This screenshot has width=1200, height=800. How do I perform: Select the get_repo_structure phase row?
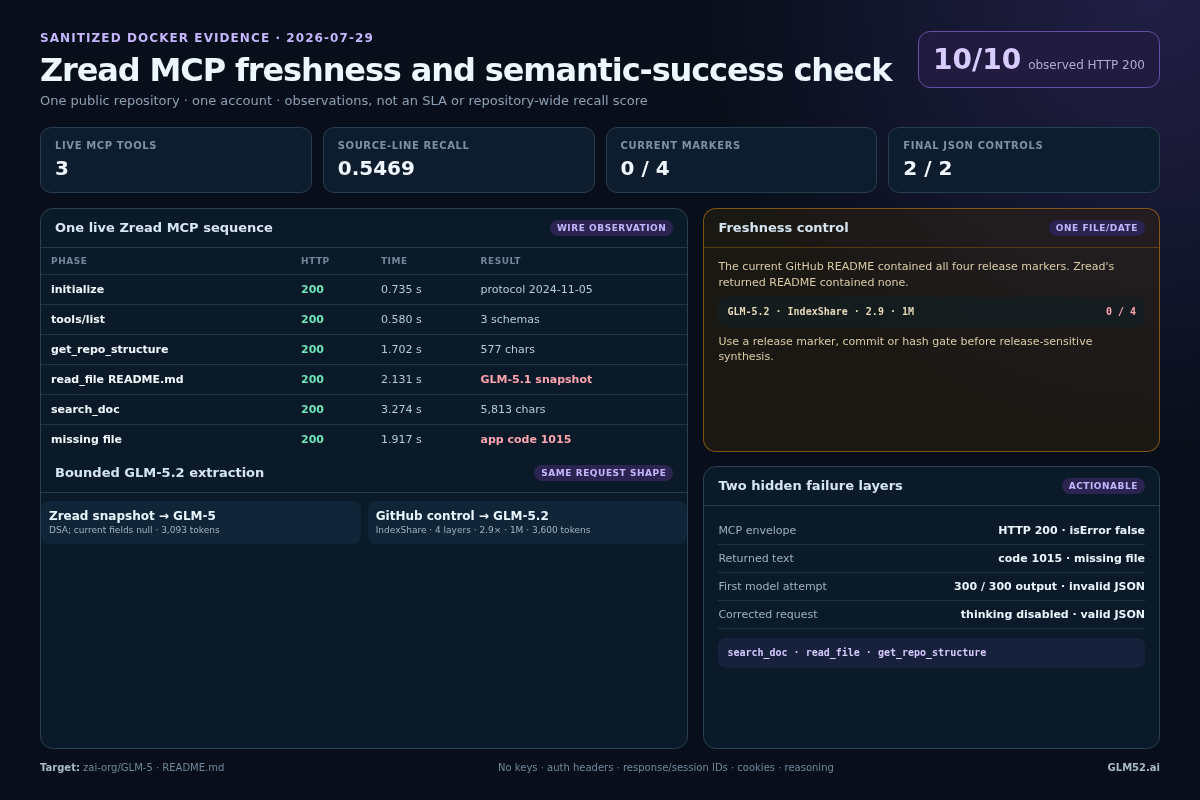tap(364, 350)
